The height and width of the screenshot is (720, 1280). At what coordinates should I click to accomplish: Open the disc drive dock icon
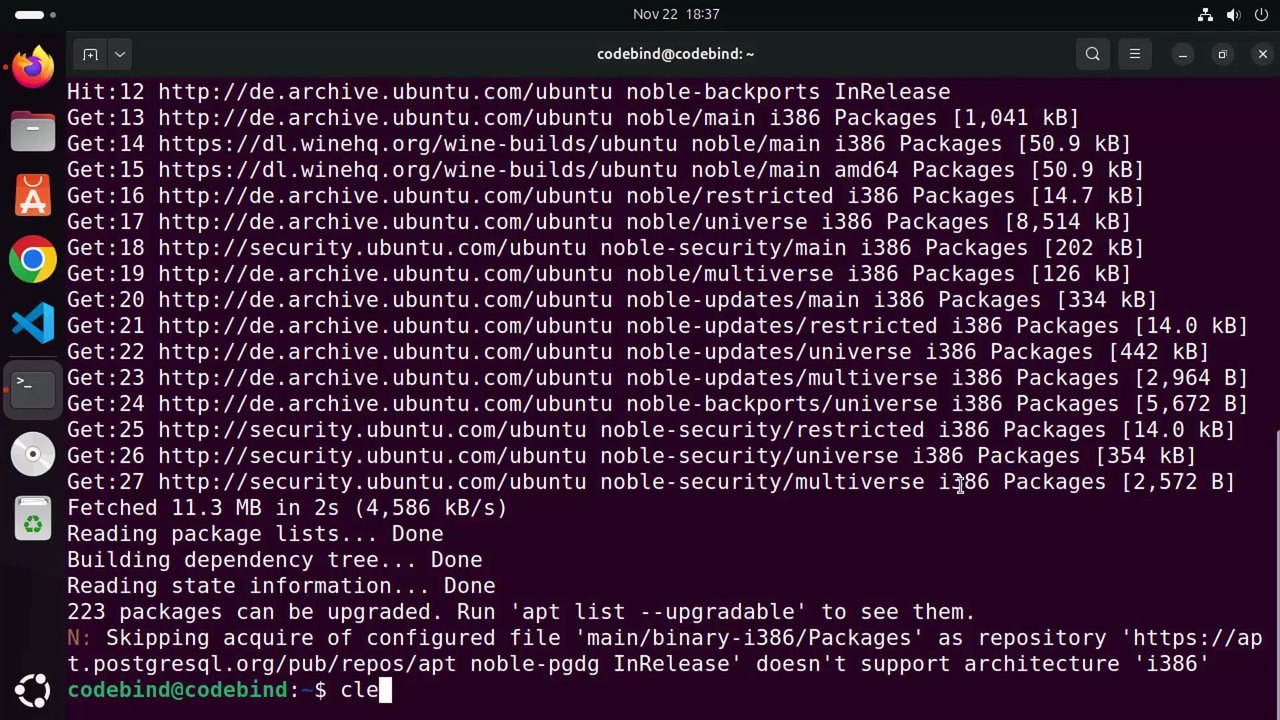33,454
